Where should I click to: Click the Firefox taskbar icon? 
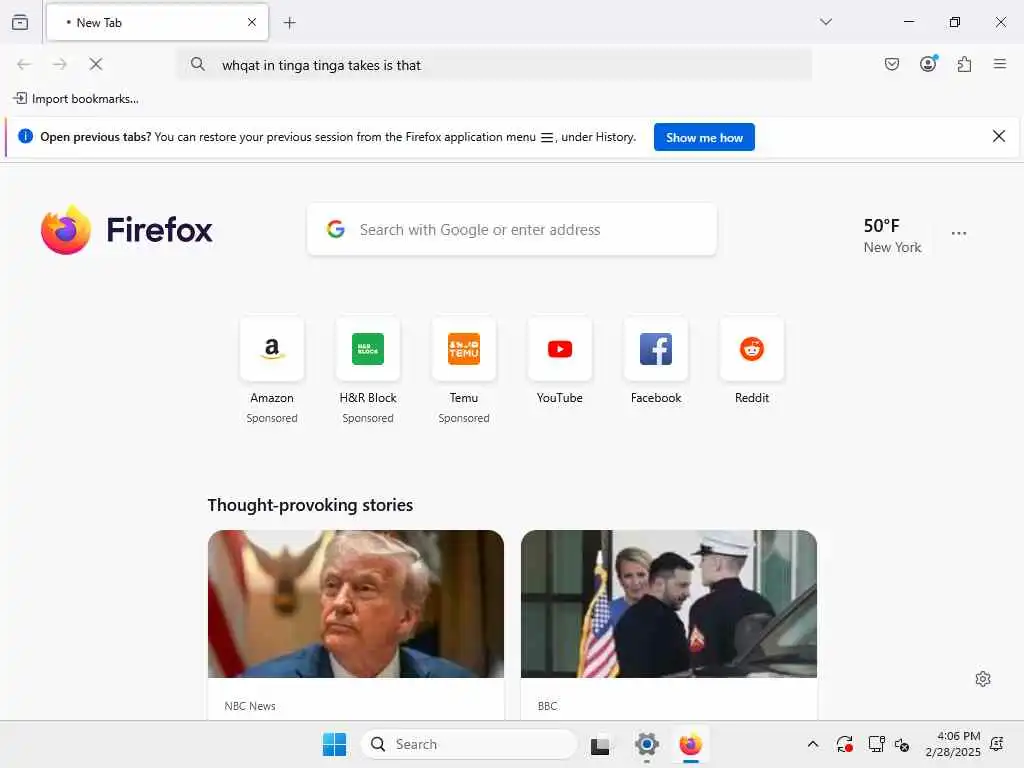pos(690,744)
